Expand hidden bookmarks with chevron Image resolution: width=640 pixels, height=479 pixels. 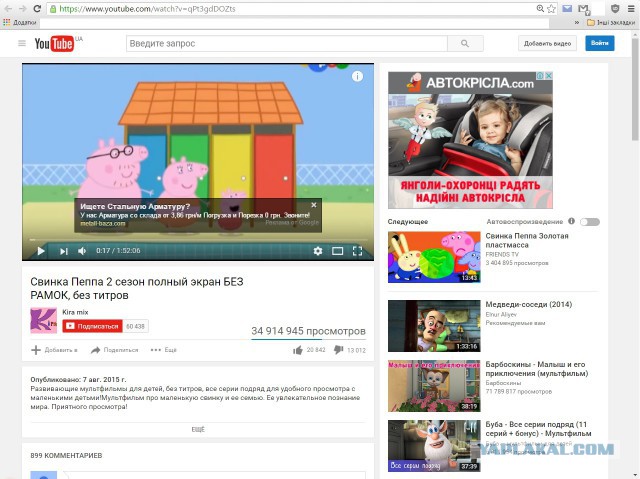pyautogui.click(x=577, y=22)
